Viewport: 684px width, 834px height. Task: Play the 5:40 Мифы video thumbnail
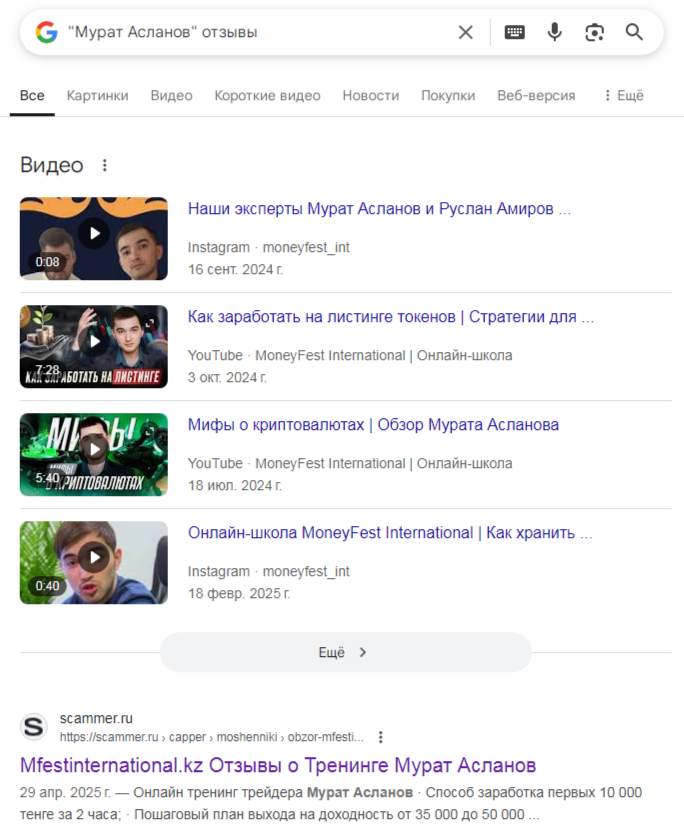pos(94,455)
